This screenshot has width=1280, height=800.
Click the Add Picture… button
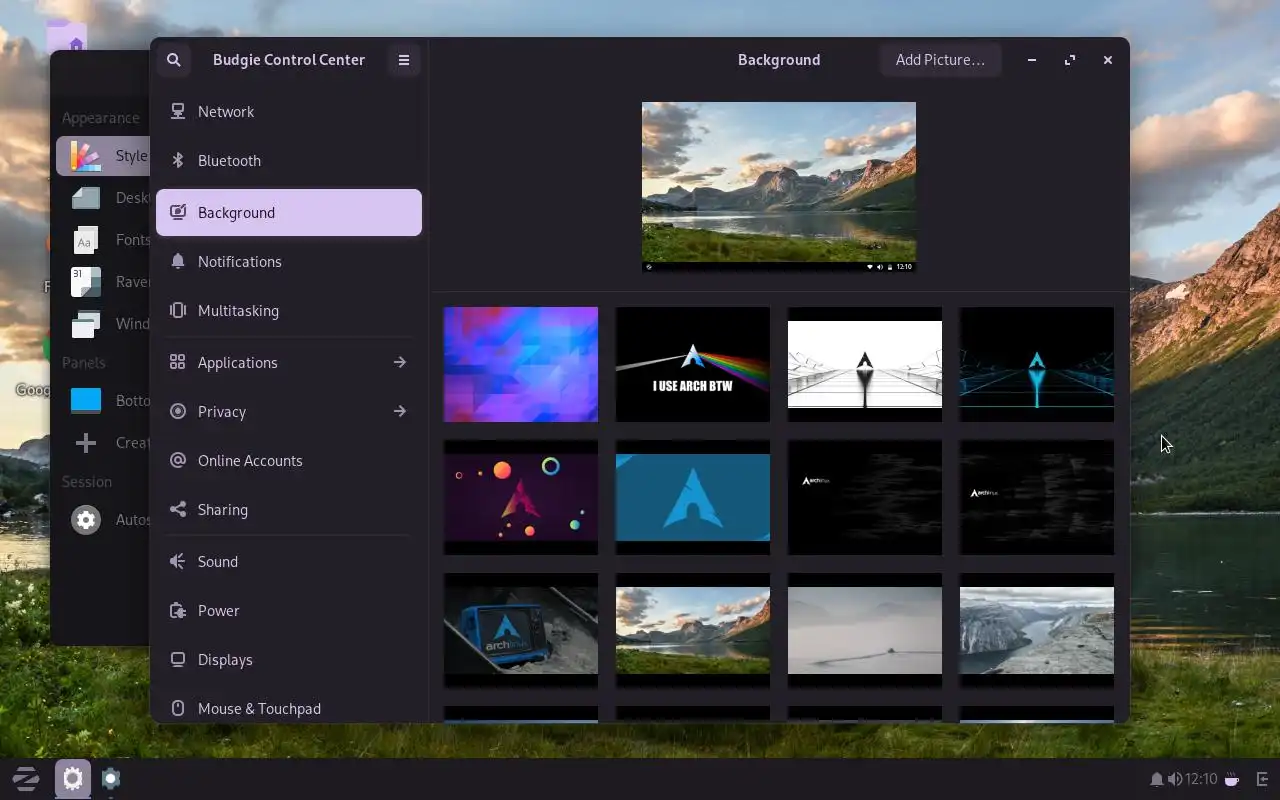click(940, 60)
